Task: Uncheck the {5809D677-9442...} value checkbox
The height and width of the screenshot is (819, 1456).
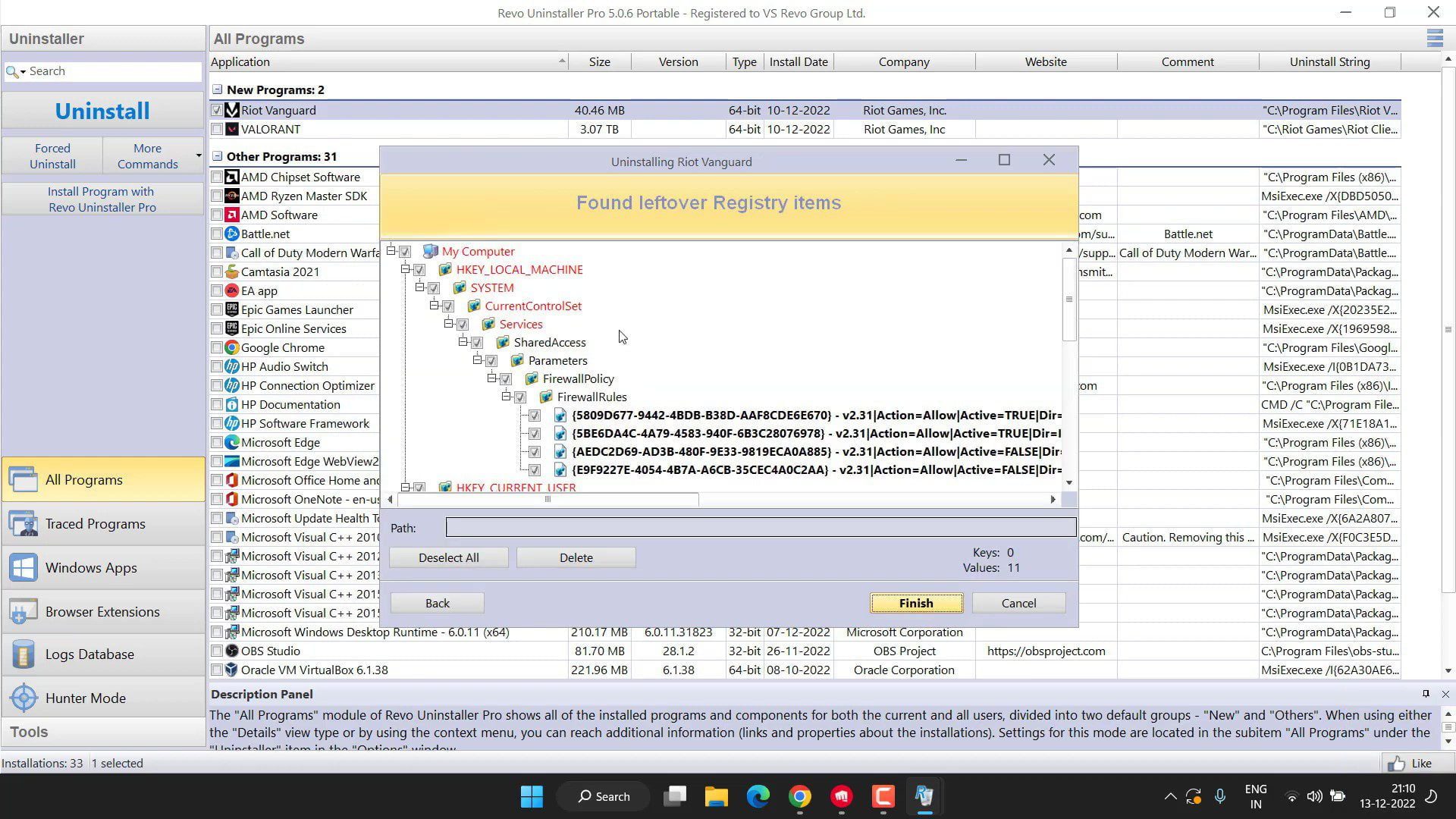Action: click(535, 416)
